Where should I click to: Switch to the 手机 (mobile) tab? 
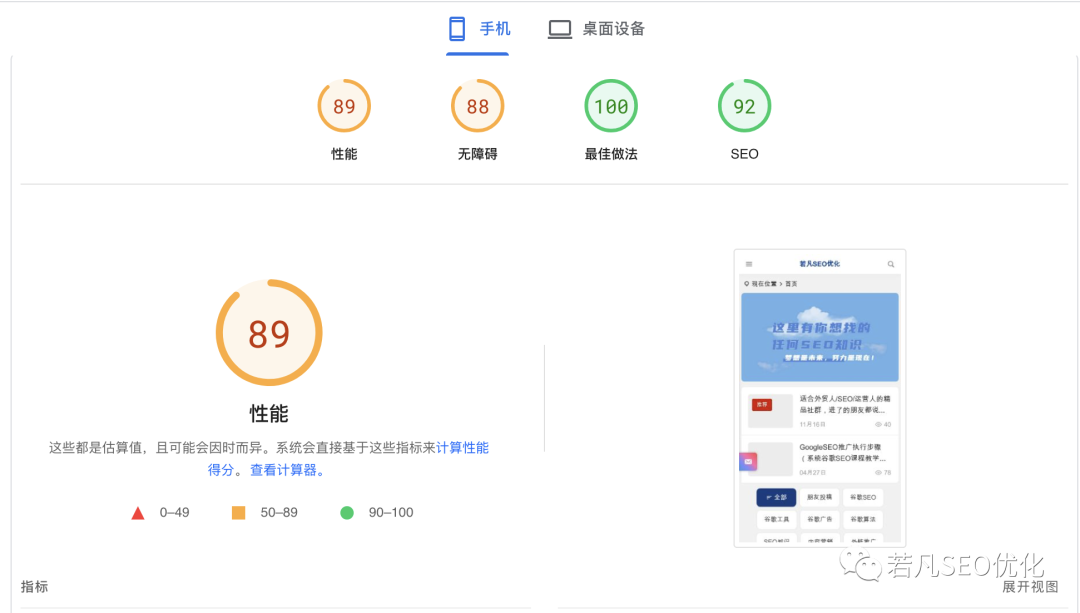(x=479, y=29)
